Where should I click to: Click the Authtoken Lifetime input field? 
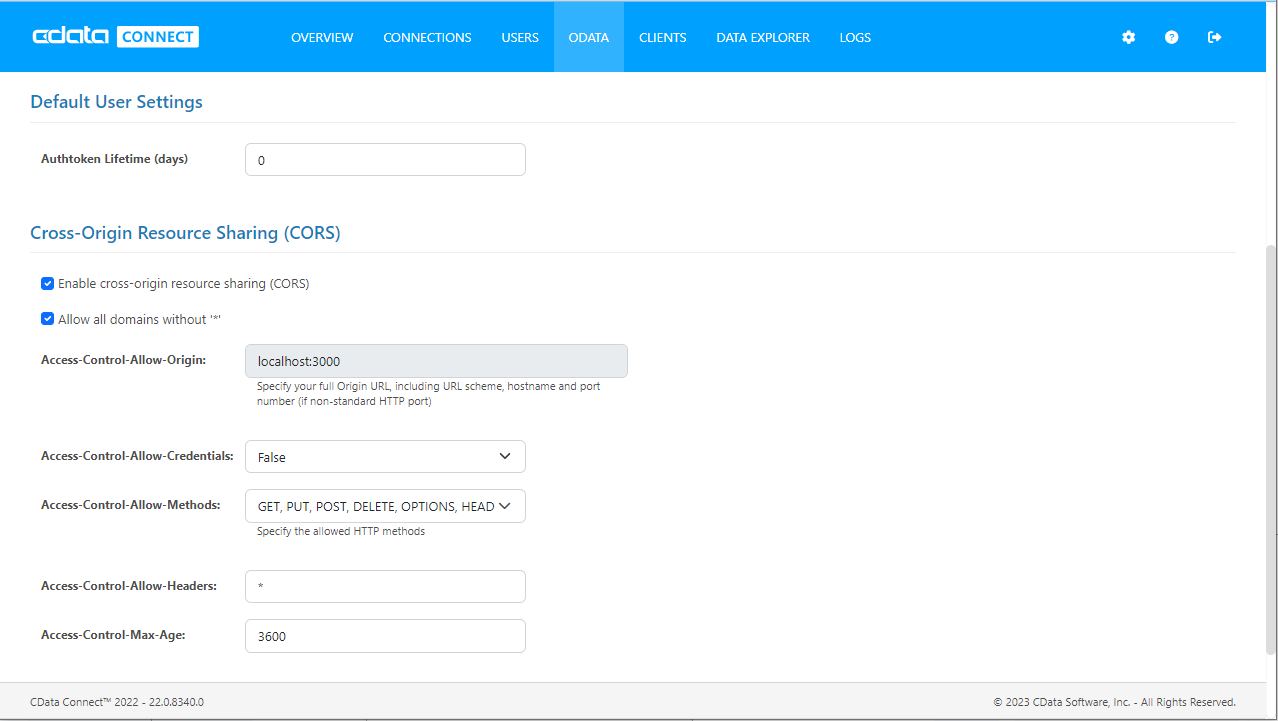pos(385,160)
